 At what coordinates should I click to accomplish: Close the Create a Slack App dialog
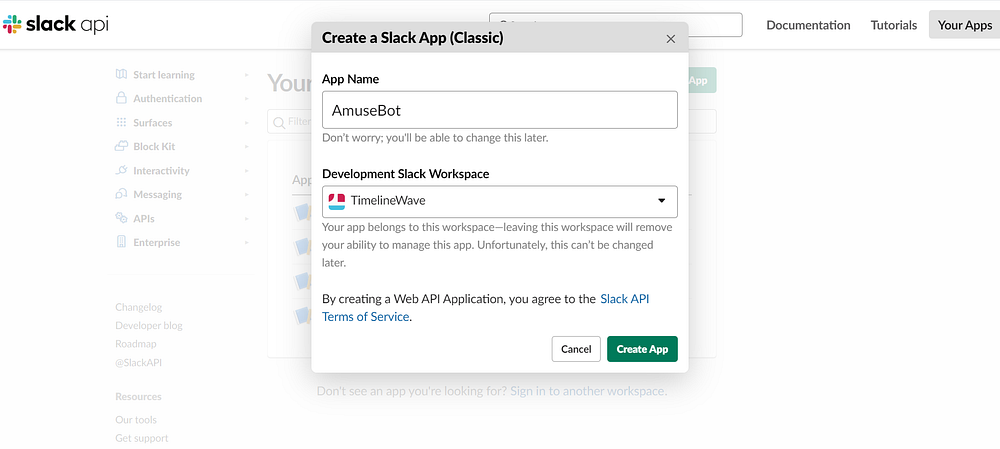click(x=670, y=39)
